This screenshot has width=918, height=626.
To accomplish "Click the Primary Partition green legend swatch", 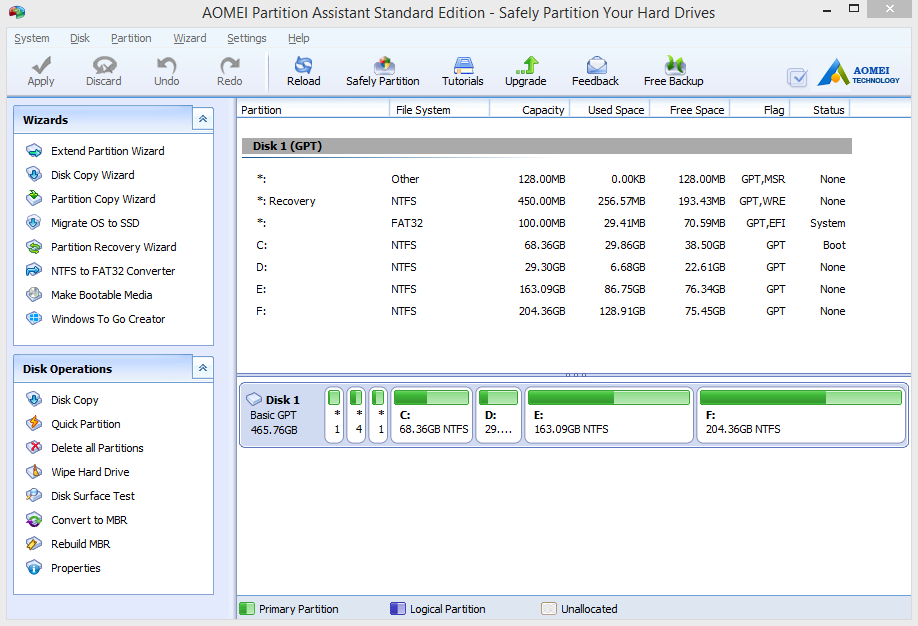I will click(247, 608).
